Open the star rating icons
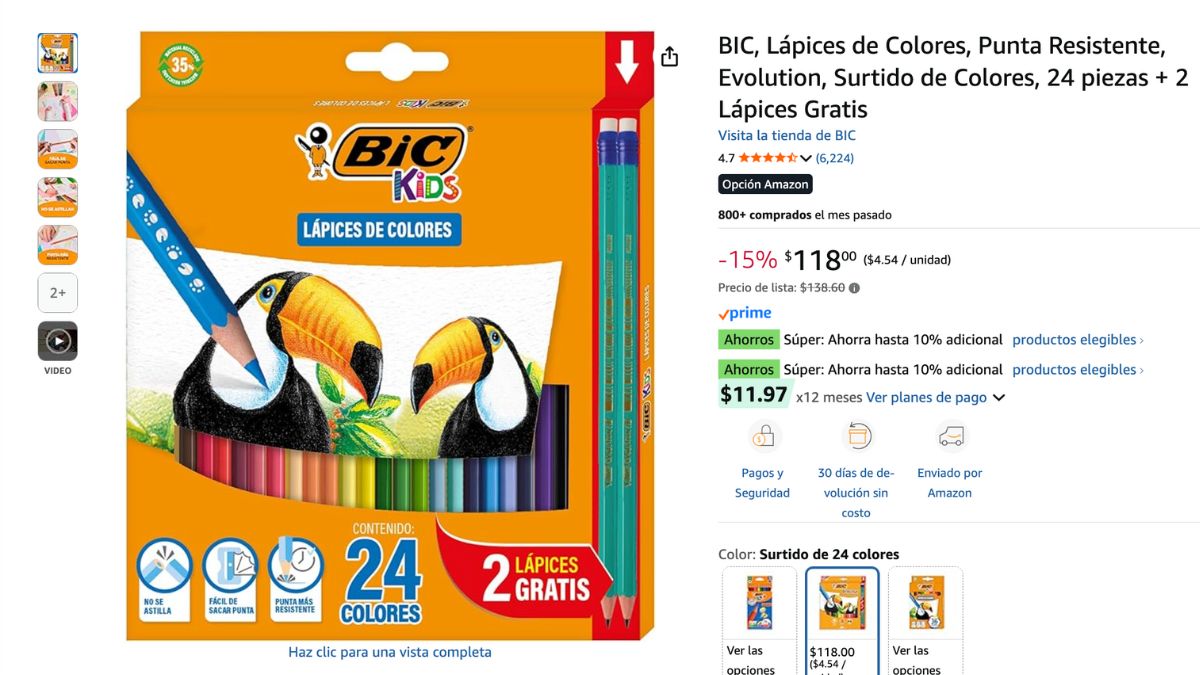Screen dimensions: 1200x675 click(x=767, y=158)
